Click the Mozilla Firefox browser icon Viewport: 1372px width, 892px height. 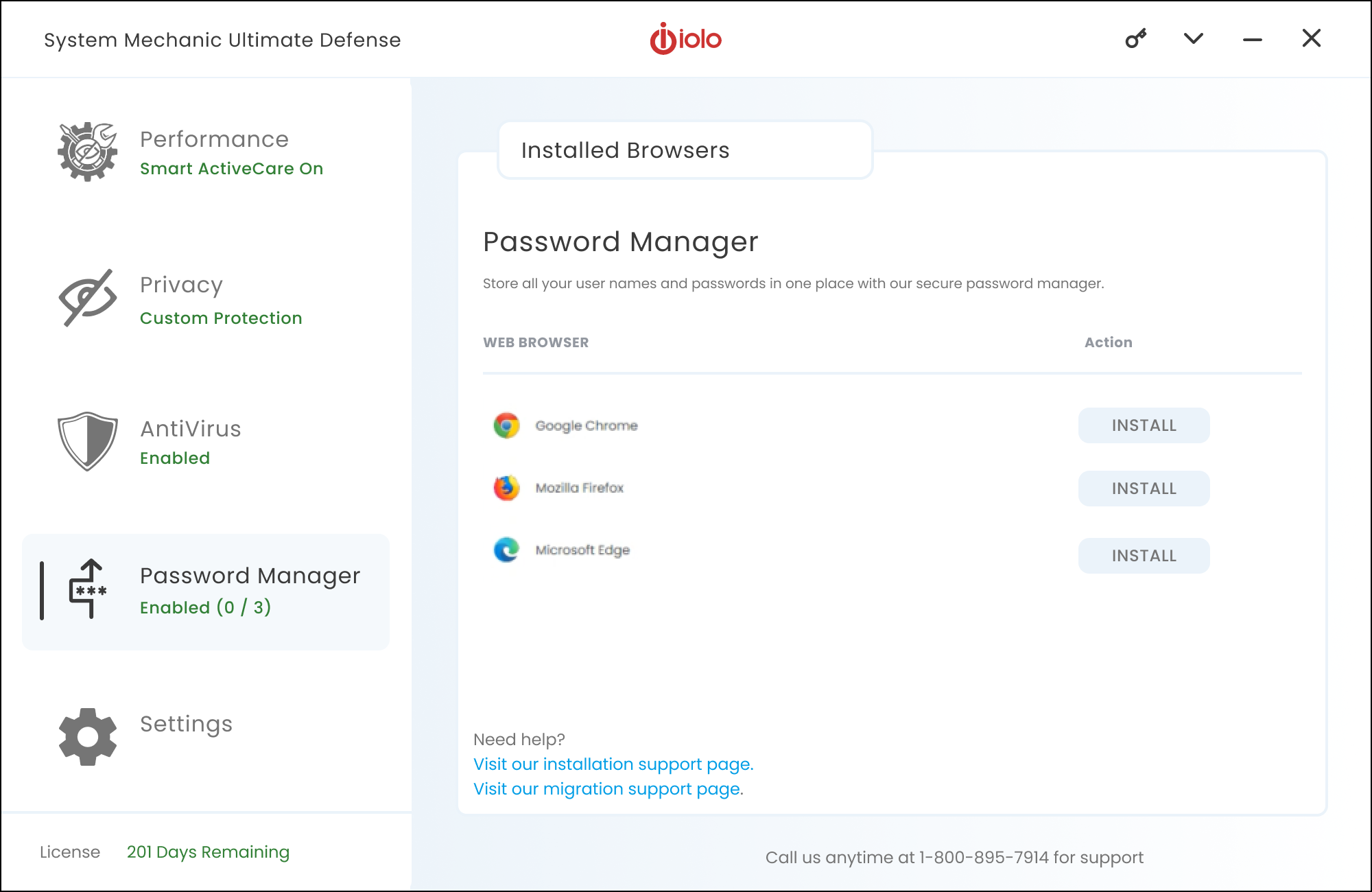click(506, 488)
